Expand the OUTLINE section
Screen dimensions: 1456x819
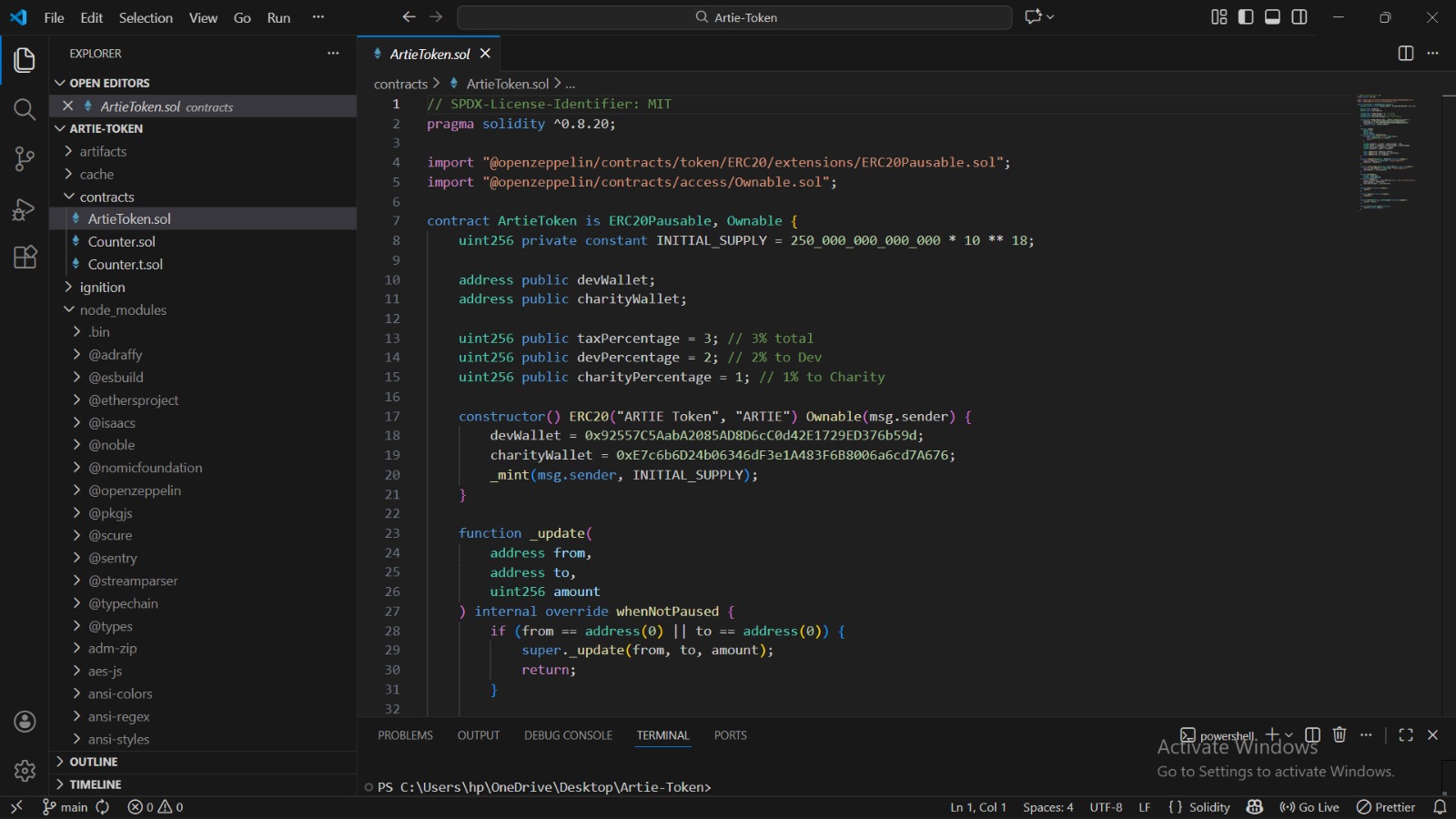point(94,762)
